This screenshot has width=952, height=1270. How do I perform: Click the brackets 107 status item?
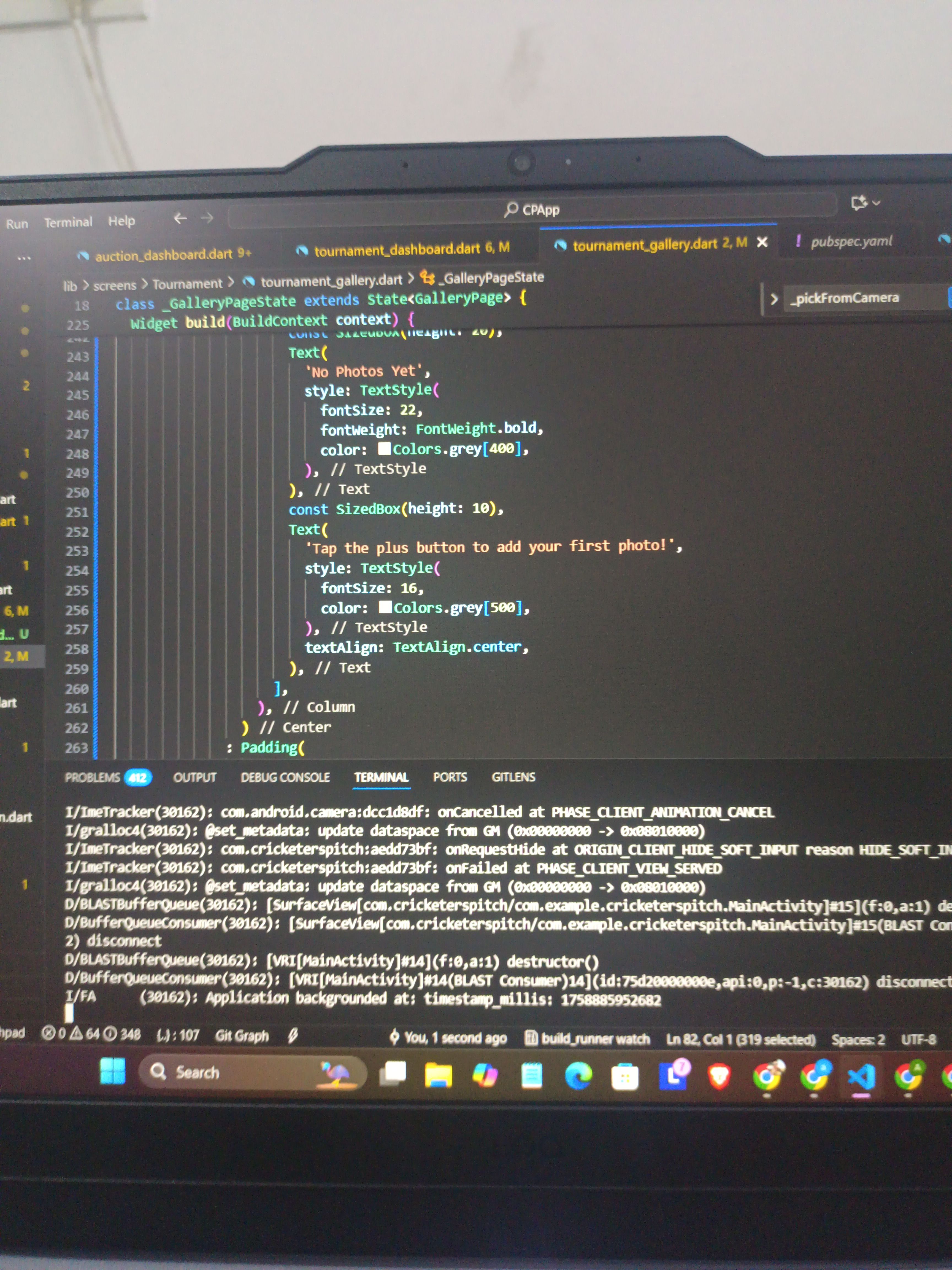pyautogui.click(x=178, y=1035)
